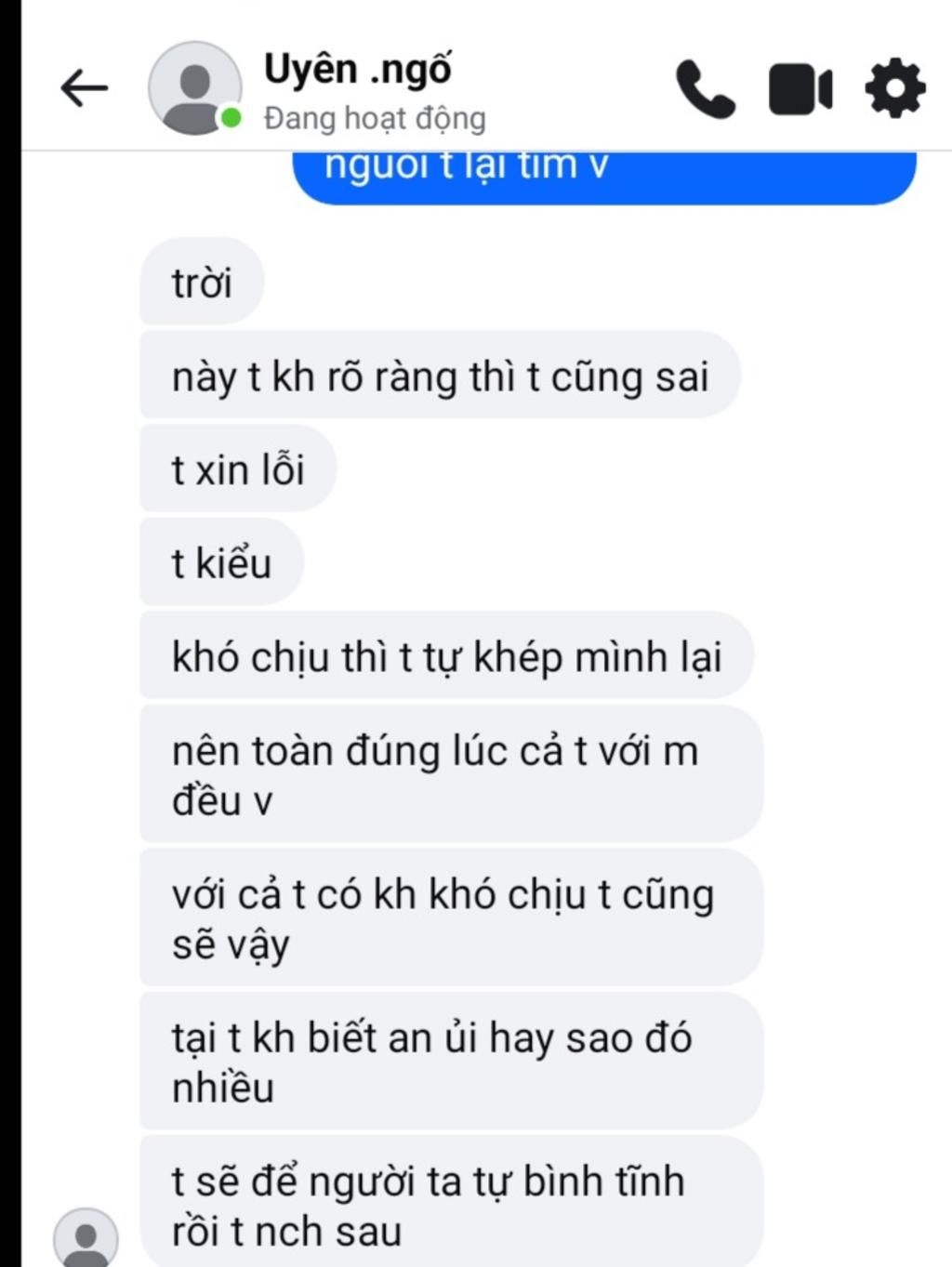Tap the blue sent message bubble at top
Screen dimensions: 952x1267
click(x=604, y=178)
